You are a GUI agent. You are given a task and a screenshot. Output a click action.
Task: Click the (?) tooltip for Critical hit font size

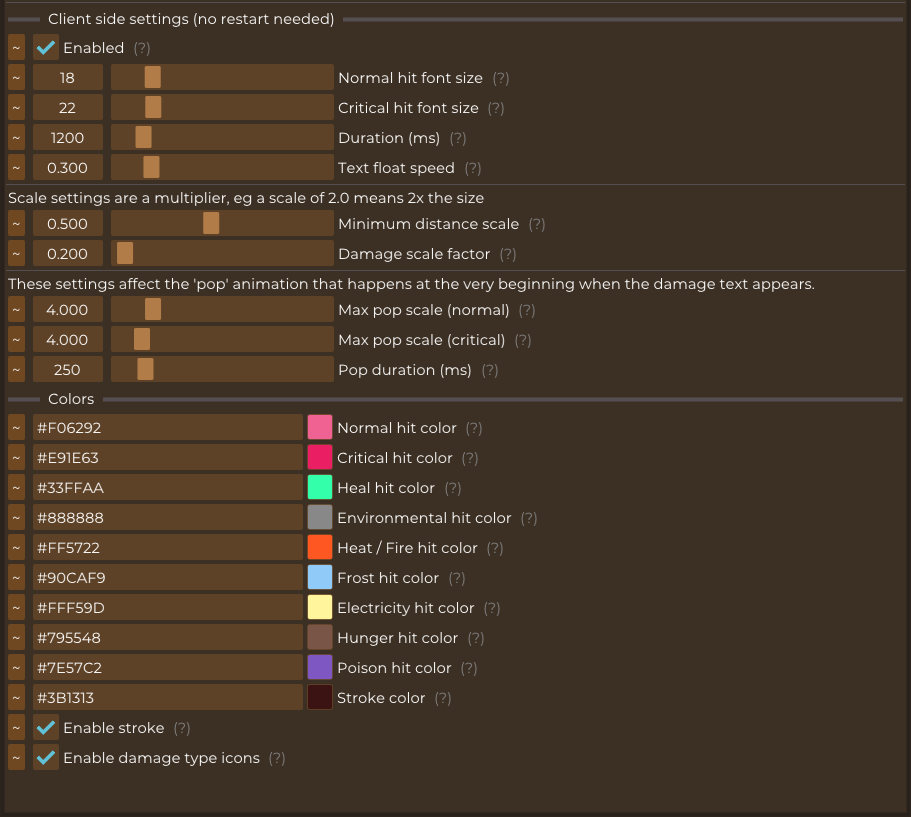coord(496,108)
